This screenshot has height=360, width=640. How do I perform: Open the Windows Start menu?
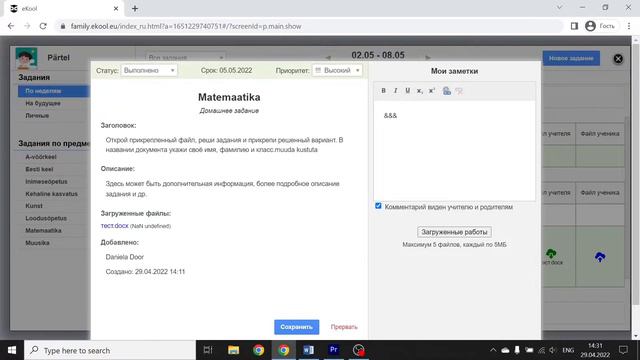(x=12, y=350)
